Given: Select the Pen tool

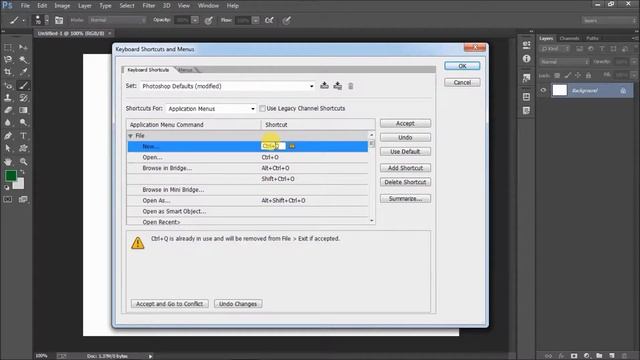Looking at the screenshot, I should click(8, 136).
